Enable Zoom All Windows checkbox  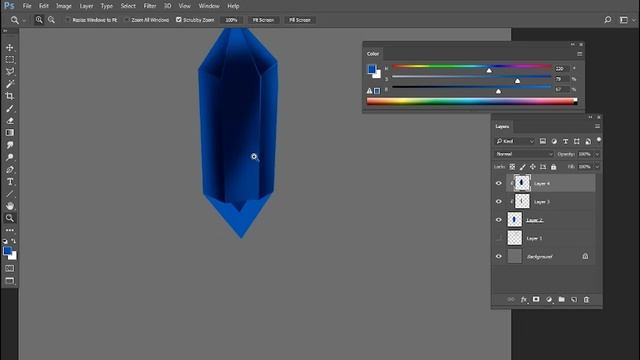click(127, 20)
